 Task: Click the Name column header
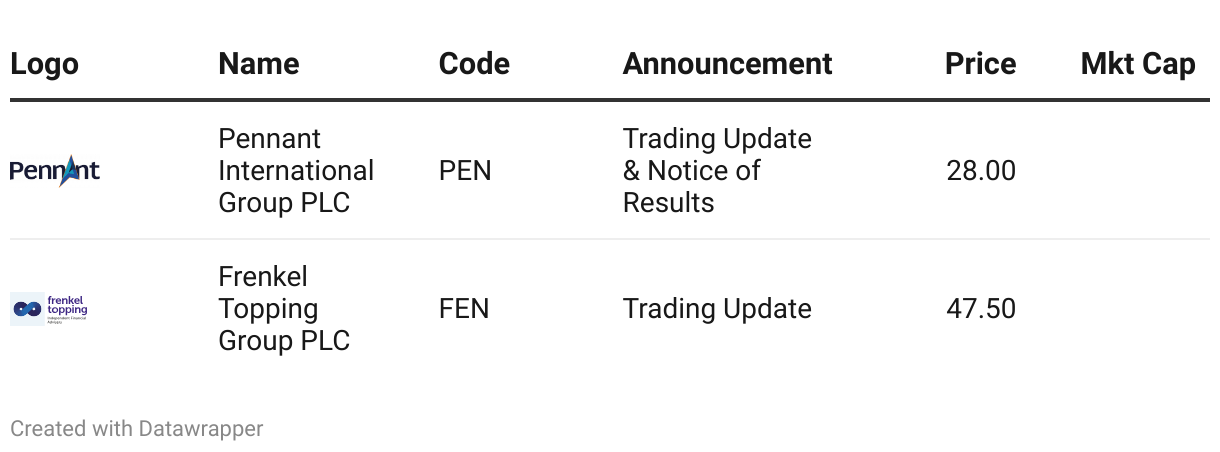[x=258, y=64]
